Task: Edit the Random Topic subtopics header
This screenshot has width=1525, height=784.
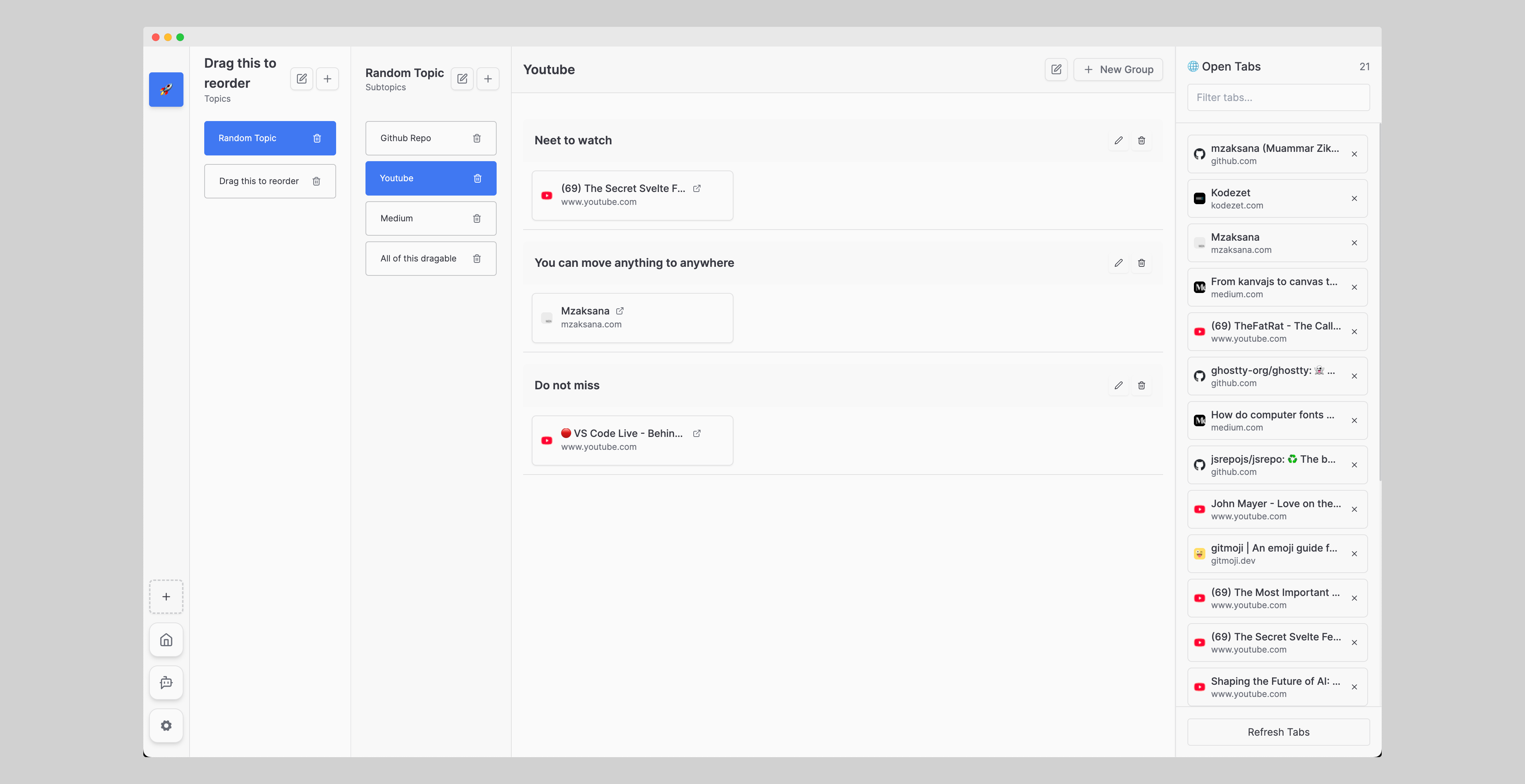Action: coord(462,79)
